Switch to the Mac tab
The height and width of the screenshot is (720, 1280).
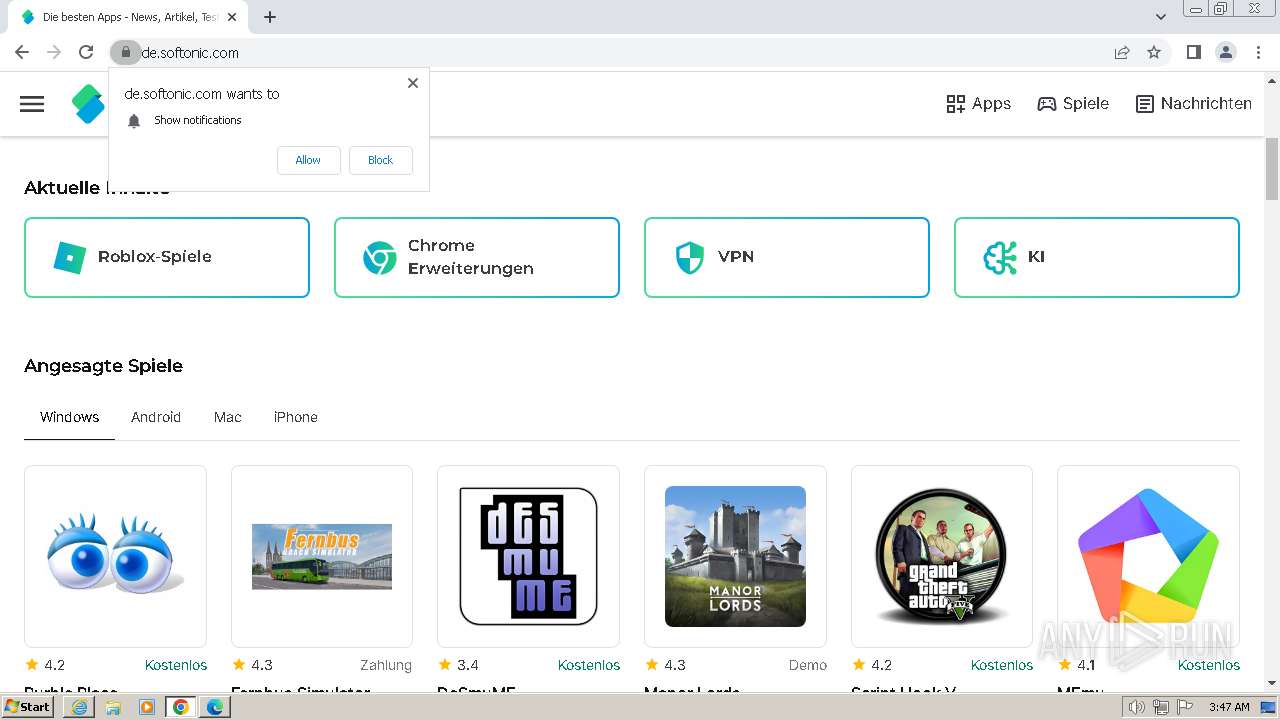[228, 417]
